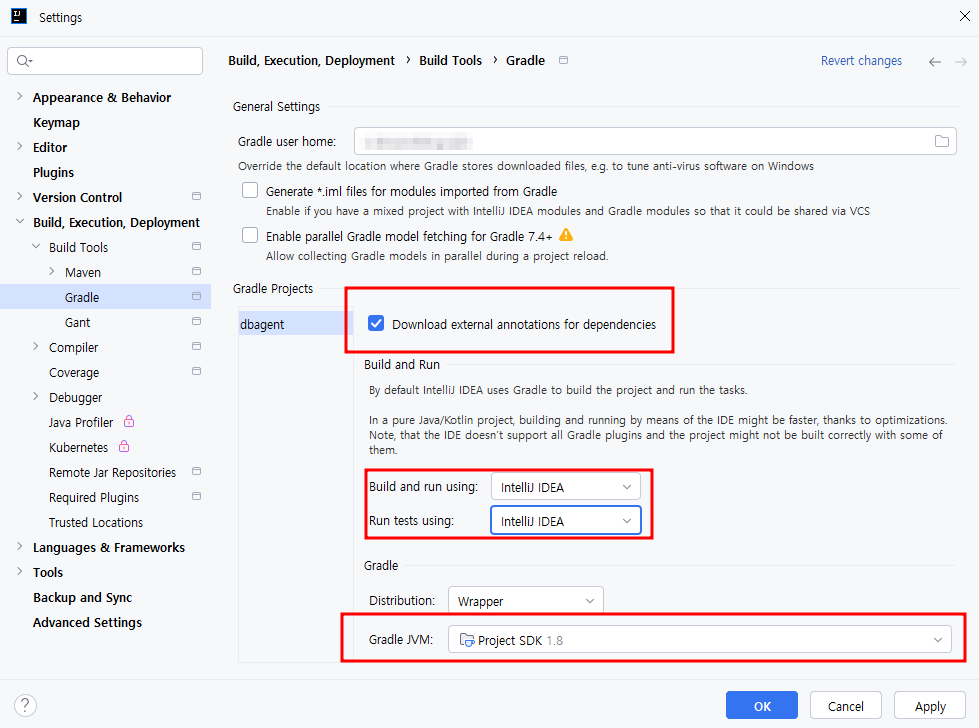Click project marker icon on Coverage row
This screenshot has height=728, width=979.
point(196,371)
